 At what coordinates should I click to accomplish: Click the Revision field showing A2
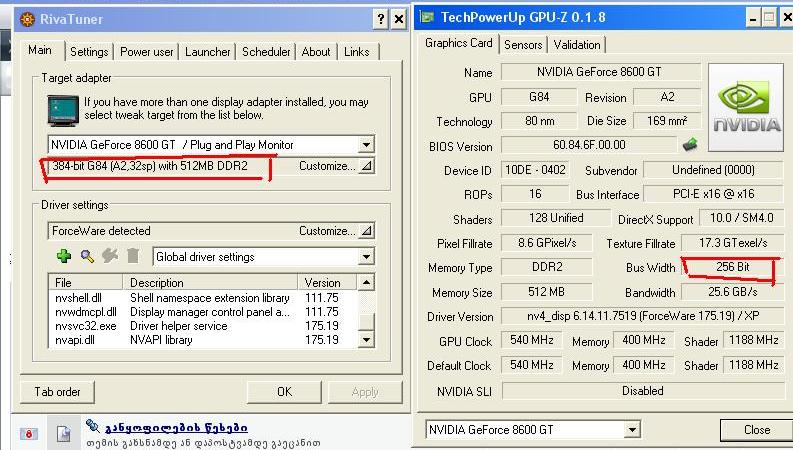(667, 97)
